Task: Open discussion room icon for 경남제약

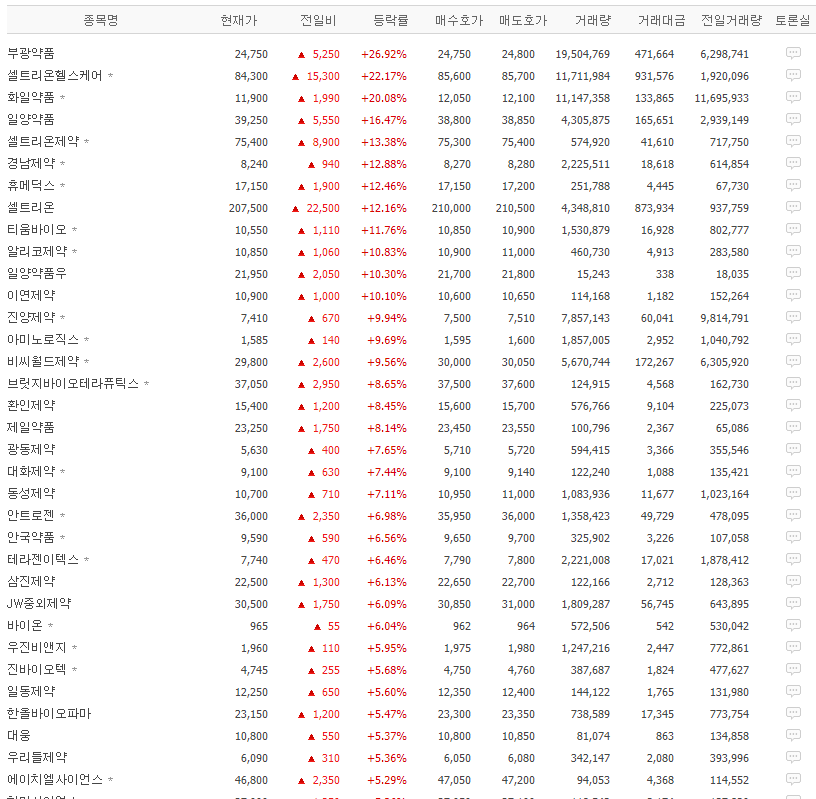Action: (793, 163)
